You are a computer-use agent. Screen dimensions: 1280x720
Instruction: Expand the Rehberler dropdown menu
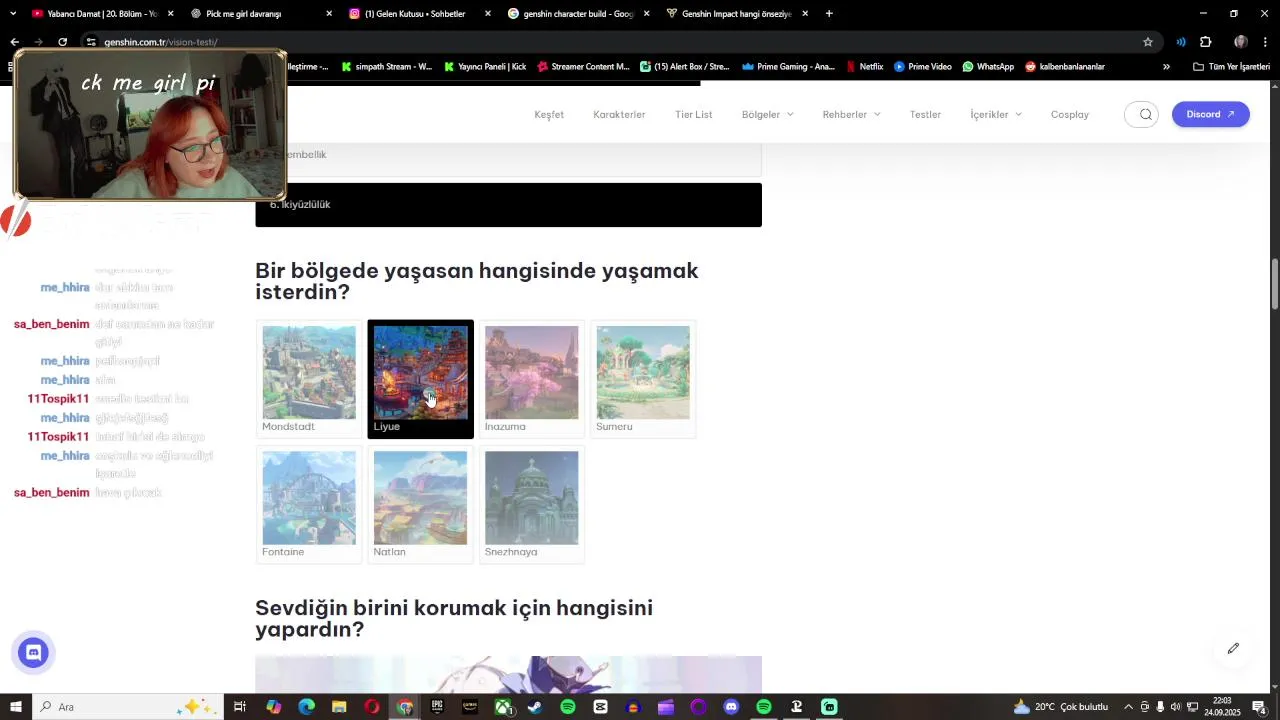coord(851,114)
